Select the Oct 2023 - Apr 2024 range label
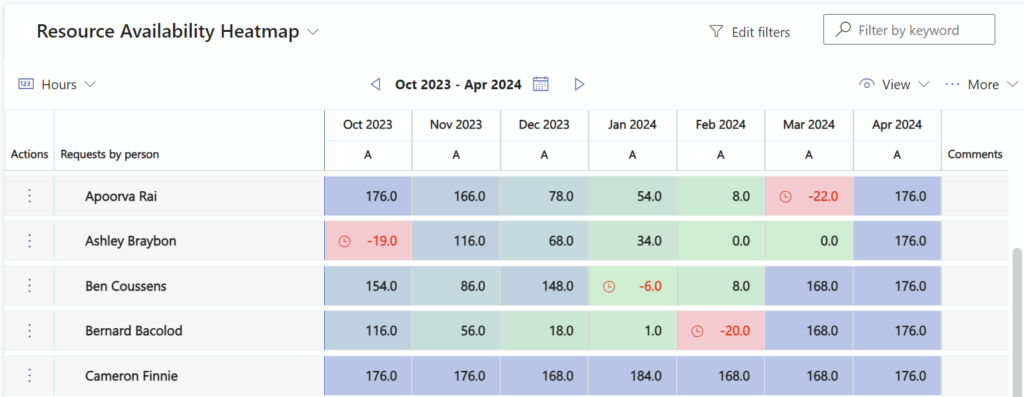Image resolution: width=1024 pixels, height=397 pixels. click(x=458, y=84)
